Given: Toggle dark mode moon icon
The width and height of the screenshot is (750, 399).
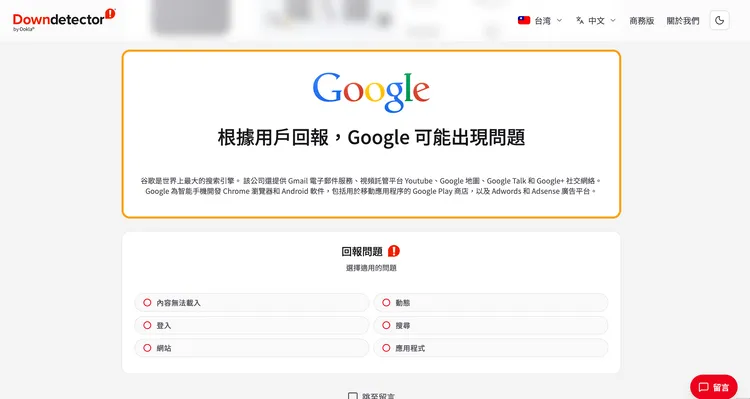Looking at the screenshot, I should (x=719, y=21).
